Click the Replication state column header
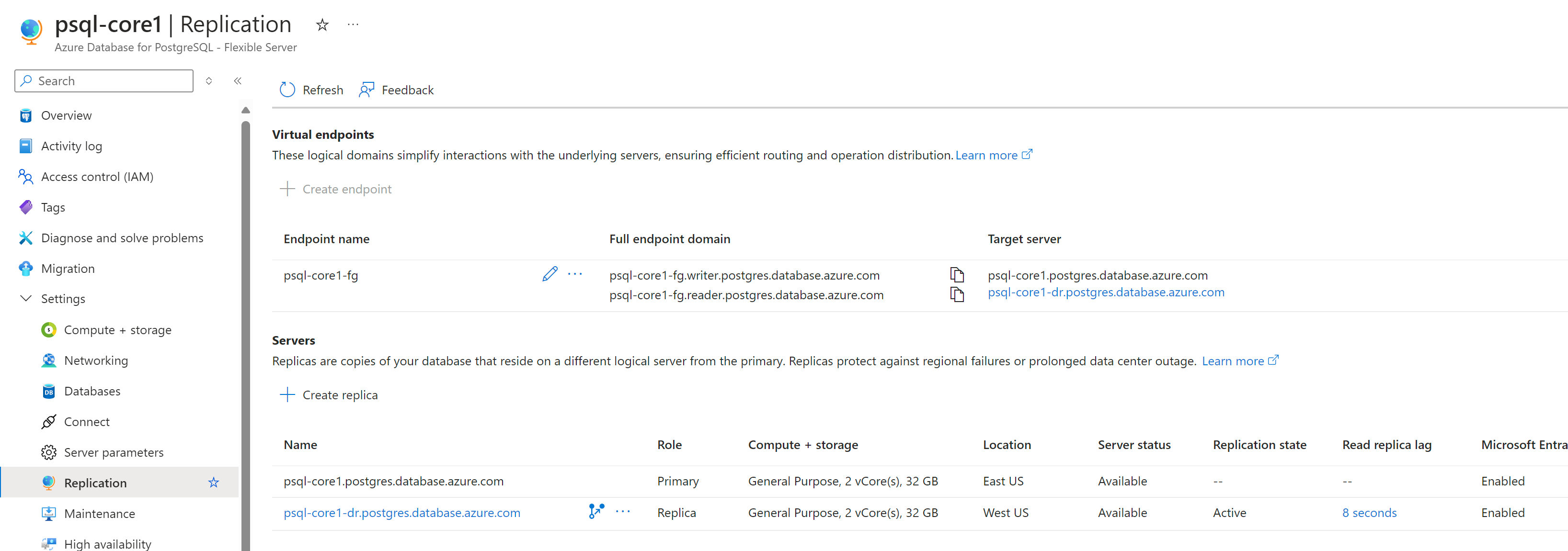 tap(1259, 445)
